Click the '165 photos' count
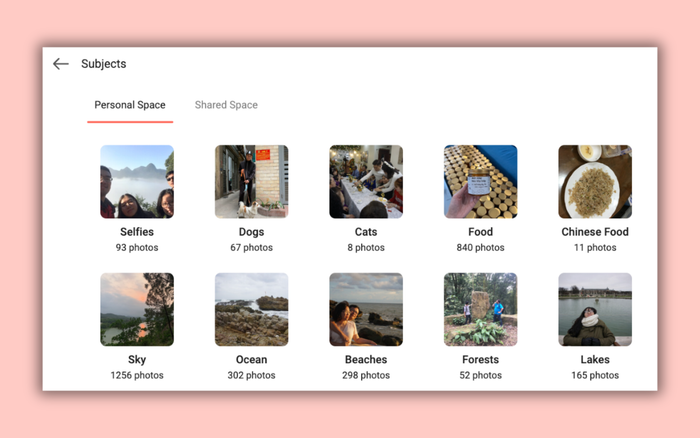This screenshot has height=438, width=700. (x=595, y=375)
